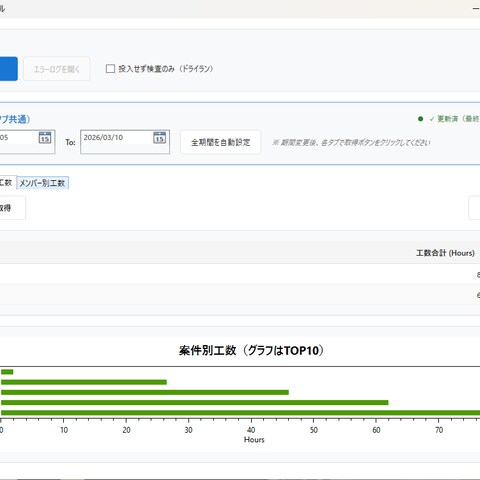This screenshot has width=480, height=480.
Task: Click the bar ending near 62 hours
Action: point(195,402)
